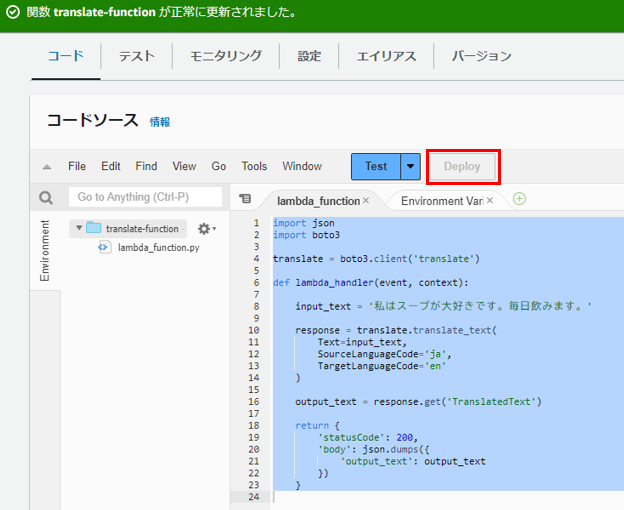Image resolution: width=624 pixels, height=510 pixels.
Task: Open the 情報 link beside コードソース
Action: (160, 122)
